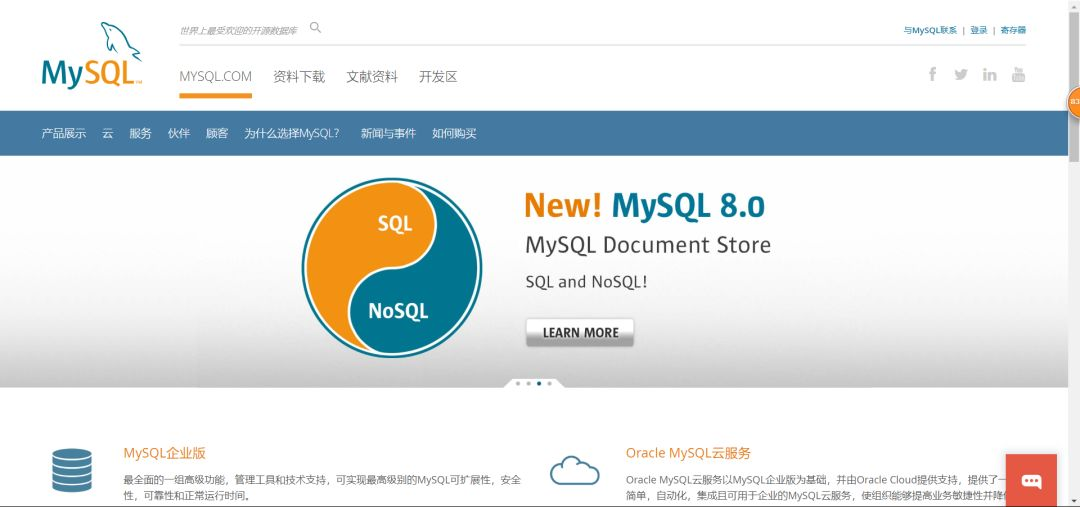Open the LinkedIn social icon
Screen dimensions: 1080x507
pos(990,74)
